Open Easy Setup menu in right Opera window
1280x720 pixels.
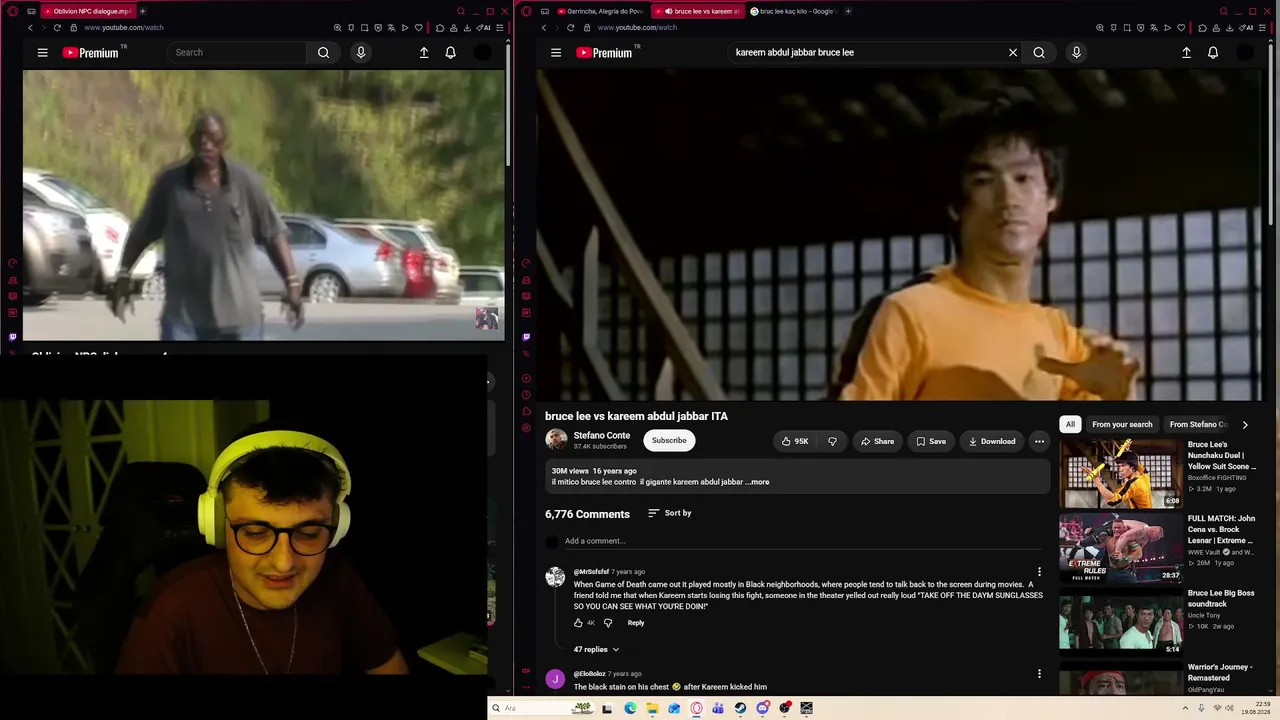pyautogui.click(x=1264, y=28)
